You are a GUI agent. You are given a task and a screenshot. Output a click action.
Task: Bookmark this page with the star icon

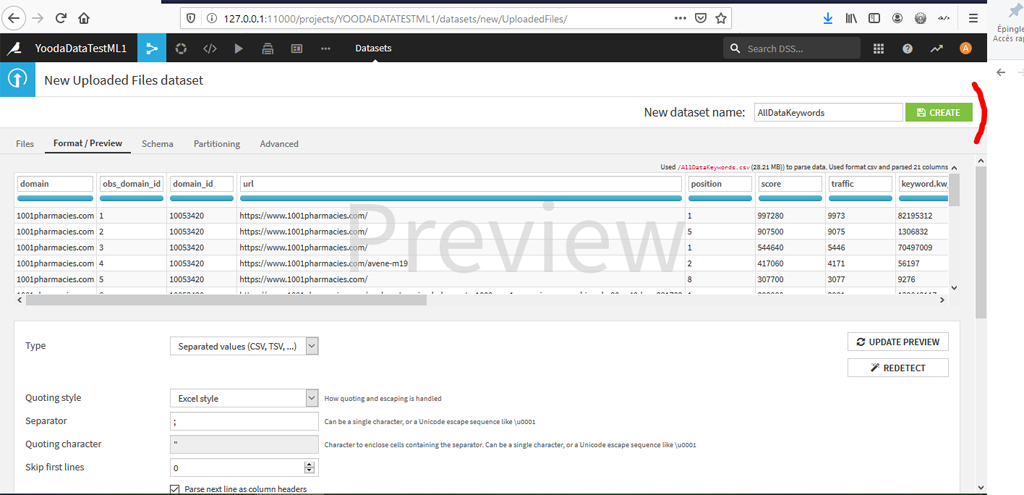(x=720, y=18)
